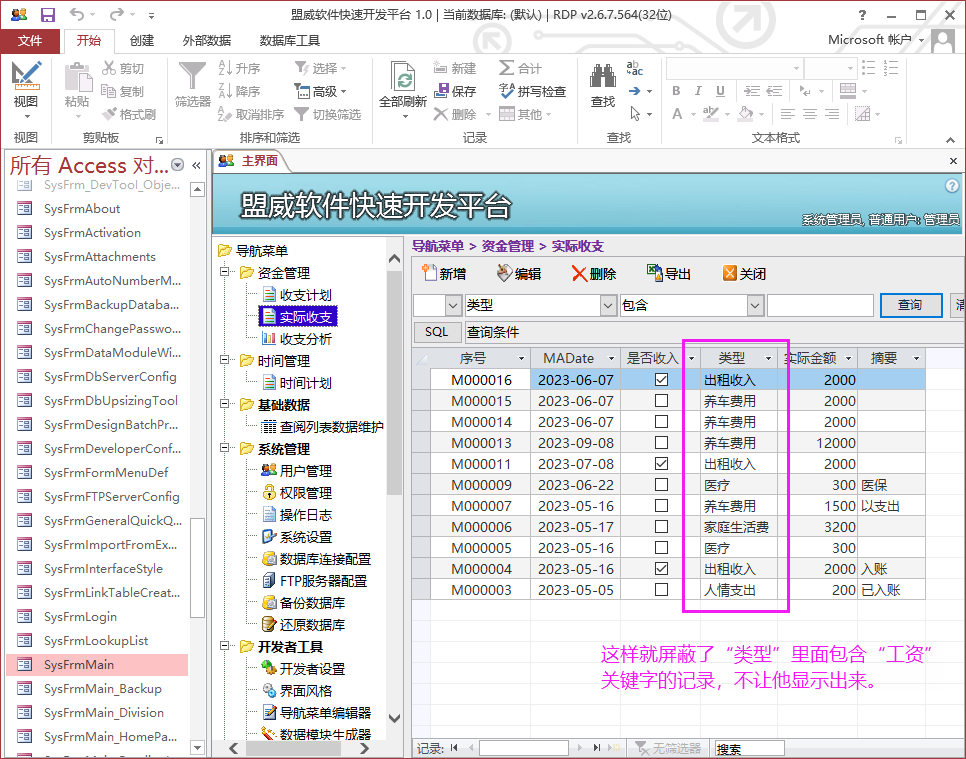The width and height of the screenshot is (966, 759).
Task: Collapse the 资金管理 tree node
Action: [225, 272]
